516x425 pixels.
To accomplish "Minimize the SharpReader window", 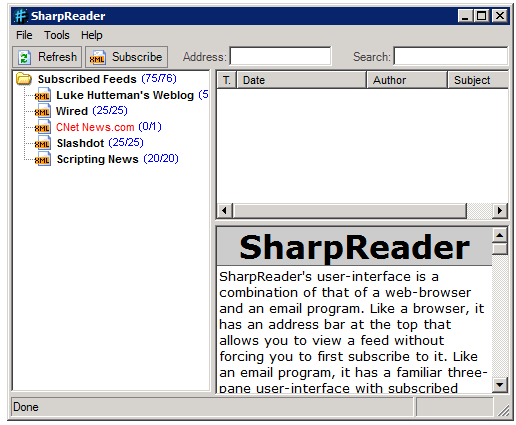I will tap(465, 16).
